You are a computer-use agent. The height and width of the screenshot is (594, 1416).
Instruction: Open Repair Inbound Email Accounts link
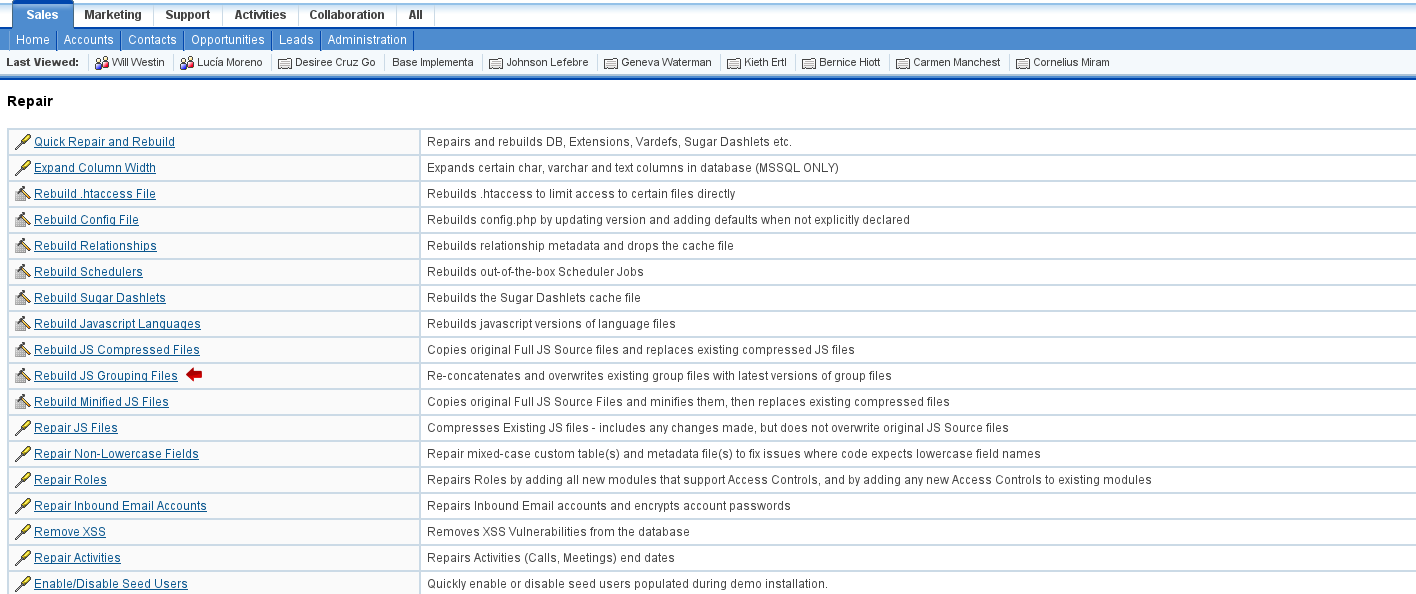[120, 506]
